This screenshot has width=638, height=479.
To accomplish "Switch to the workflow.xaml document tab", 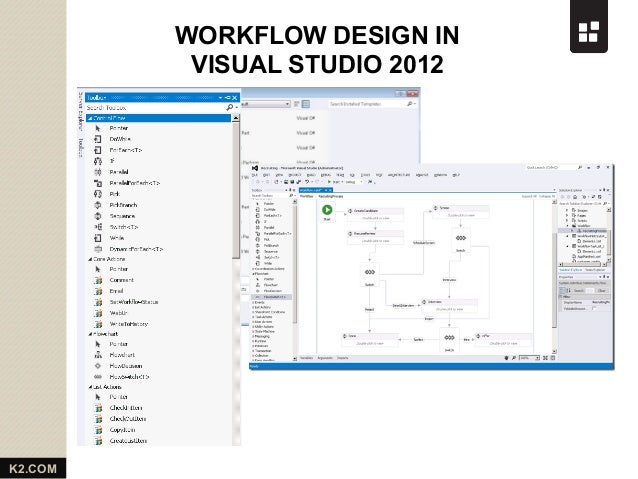I will 311,190.
